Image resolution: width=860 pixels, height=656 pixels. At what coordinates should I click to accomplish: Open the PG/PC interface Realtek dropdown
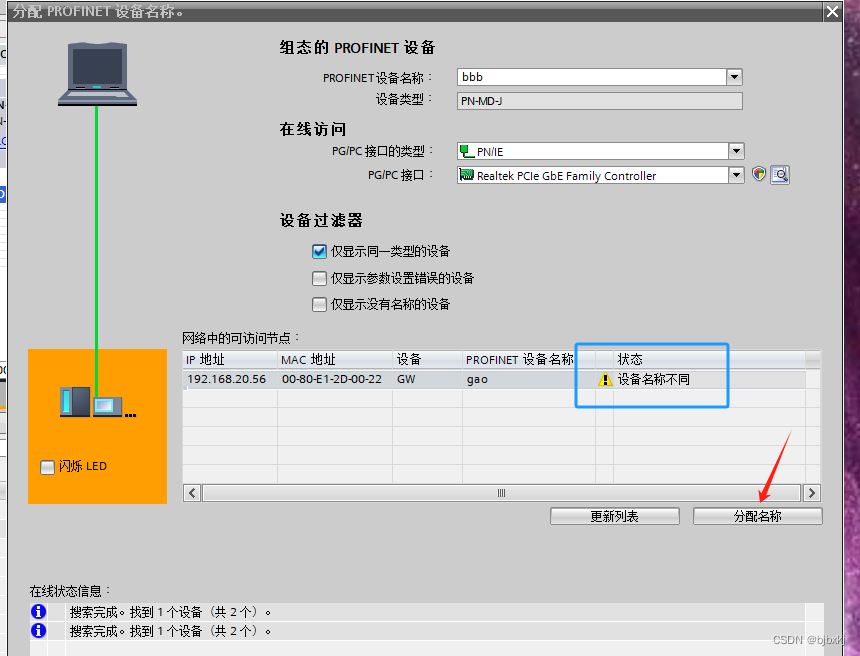tap(736, 175)
